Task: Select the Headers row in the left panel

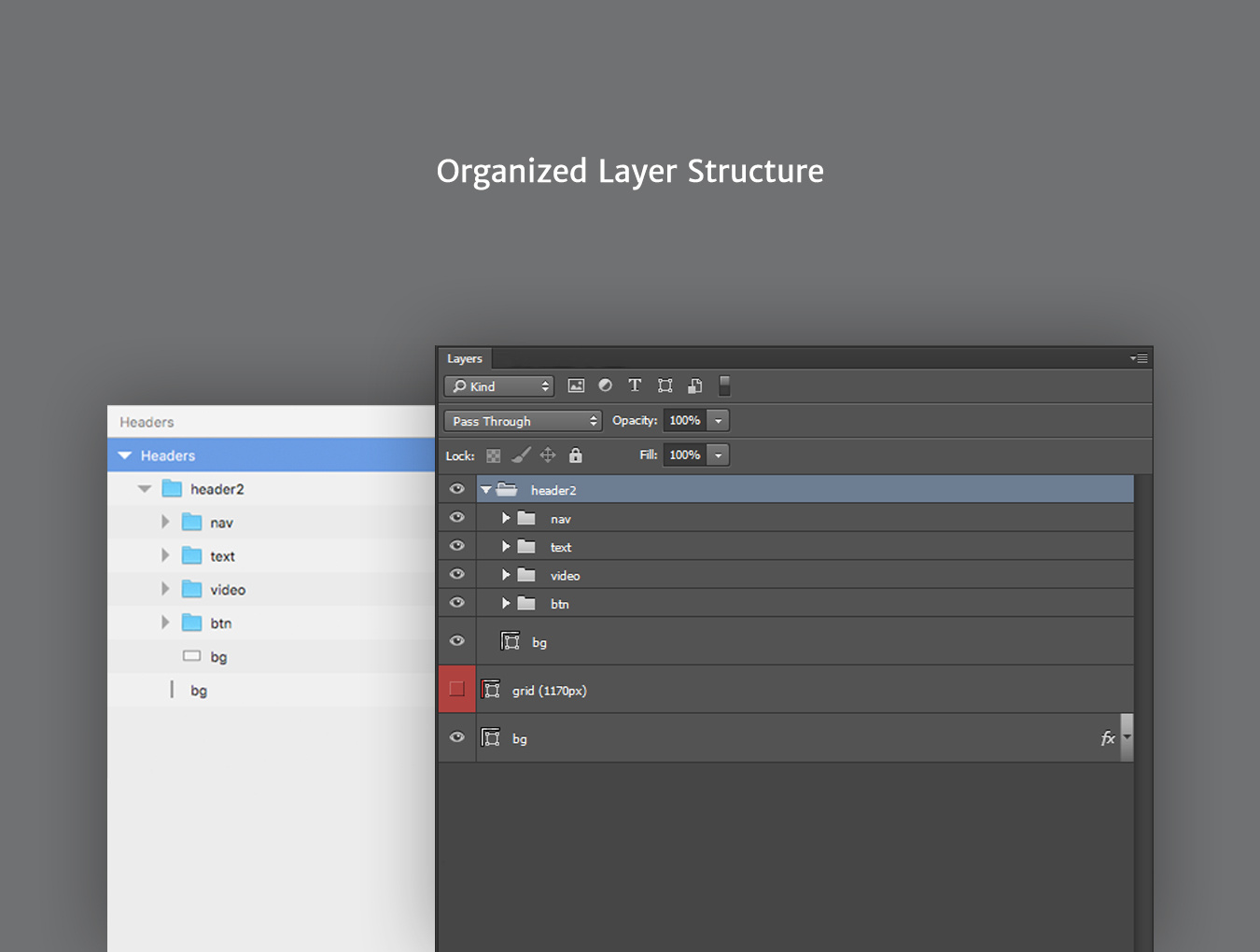Action: click(271, 455)
